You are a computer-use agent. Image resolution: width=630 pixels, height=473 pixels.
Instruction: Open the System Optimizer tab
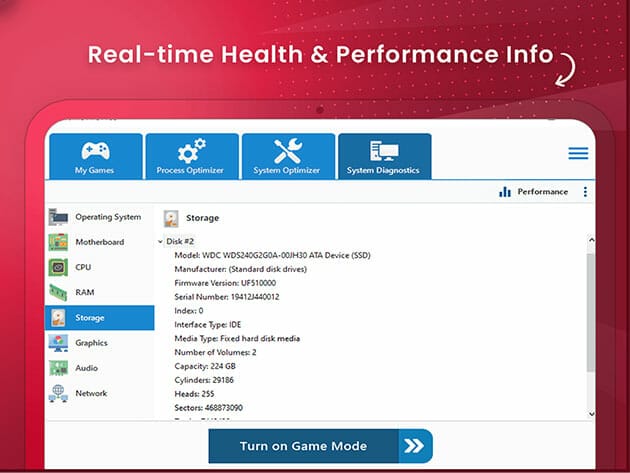click(287, 158)
